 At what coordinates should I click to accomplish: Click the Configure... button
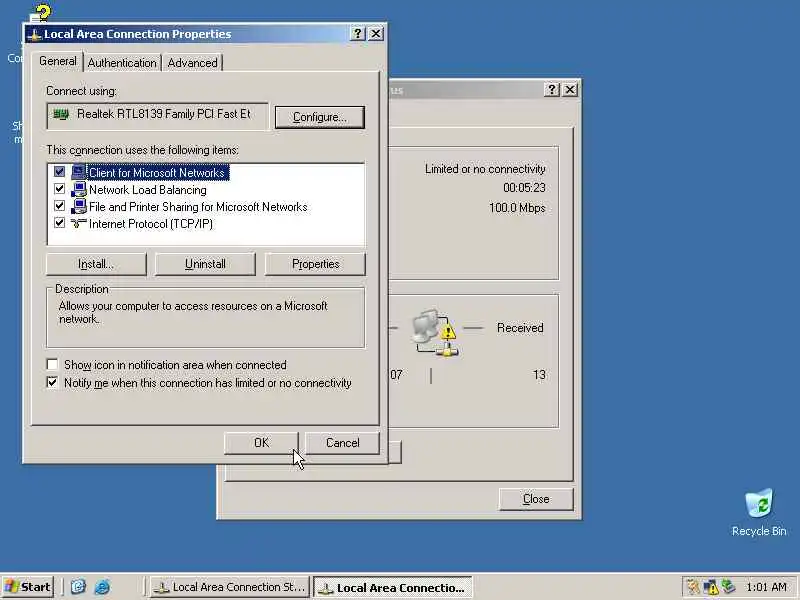click(x=319, y=117)
